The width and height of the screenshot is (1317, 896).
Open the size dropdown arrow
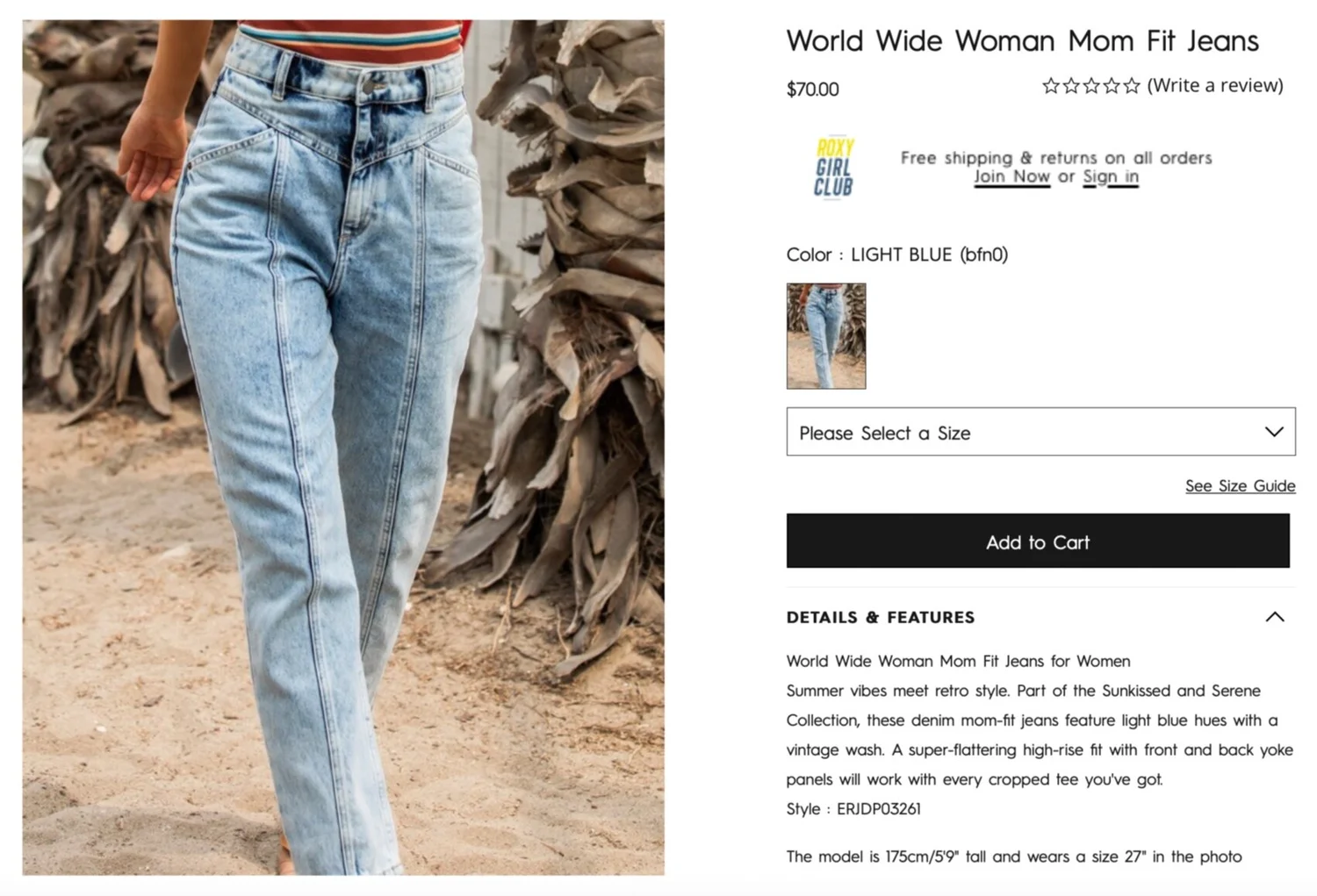coord(1274,432)
